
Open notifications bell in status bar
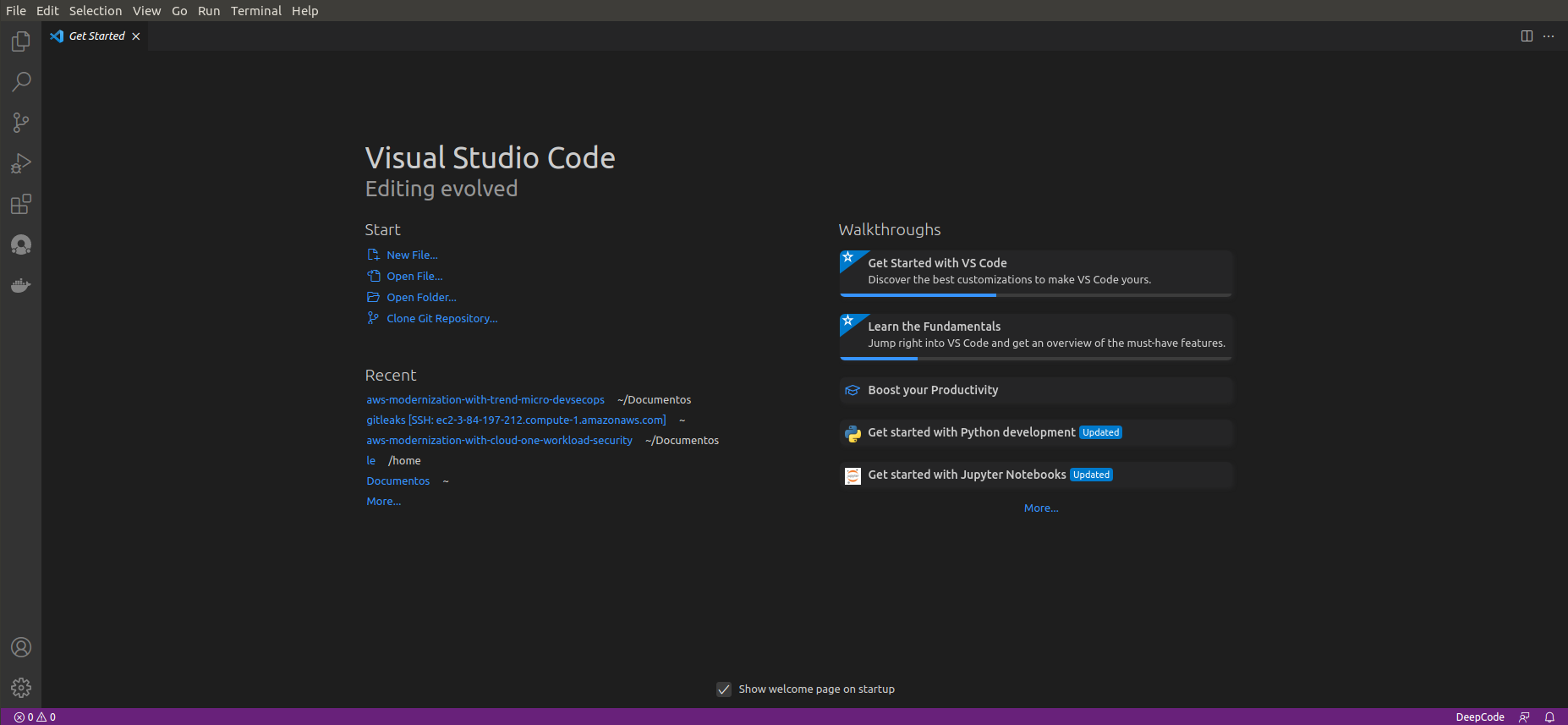click(1549, 717)
